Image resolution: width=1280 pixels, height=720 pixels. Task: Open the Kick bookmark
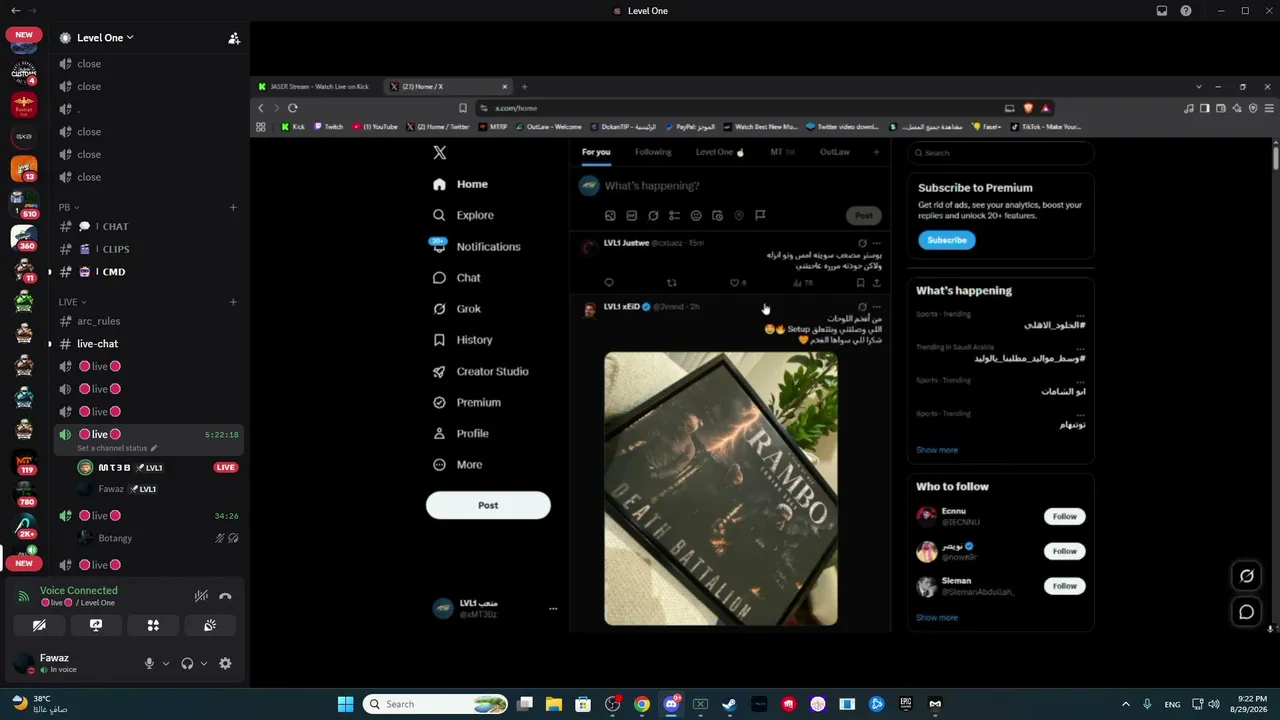[293, 127]
